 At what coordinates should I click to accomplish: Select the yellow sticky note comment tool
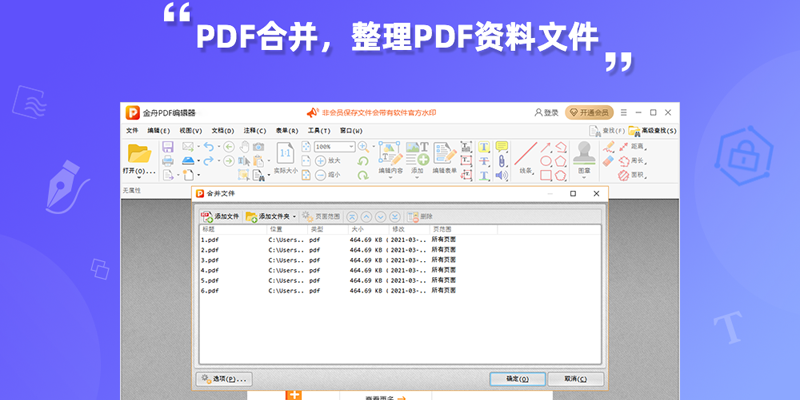point(502,146)
